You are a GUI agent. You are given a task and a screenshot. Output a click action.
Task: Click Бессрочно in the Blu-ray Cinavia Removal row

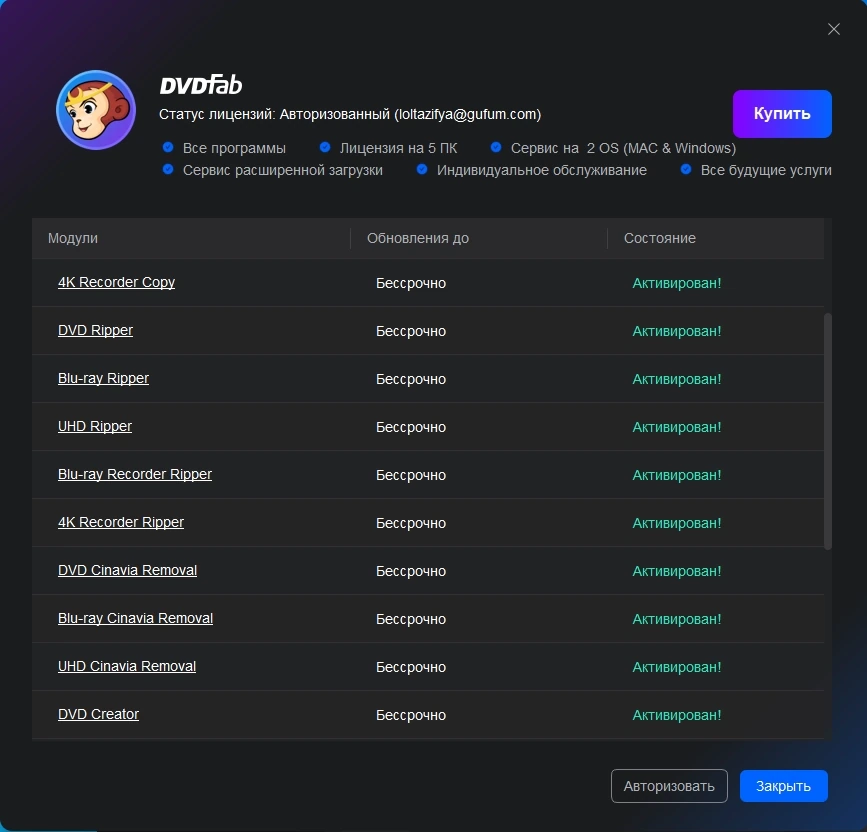pos(411,619)
